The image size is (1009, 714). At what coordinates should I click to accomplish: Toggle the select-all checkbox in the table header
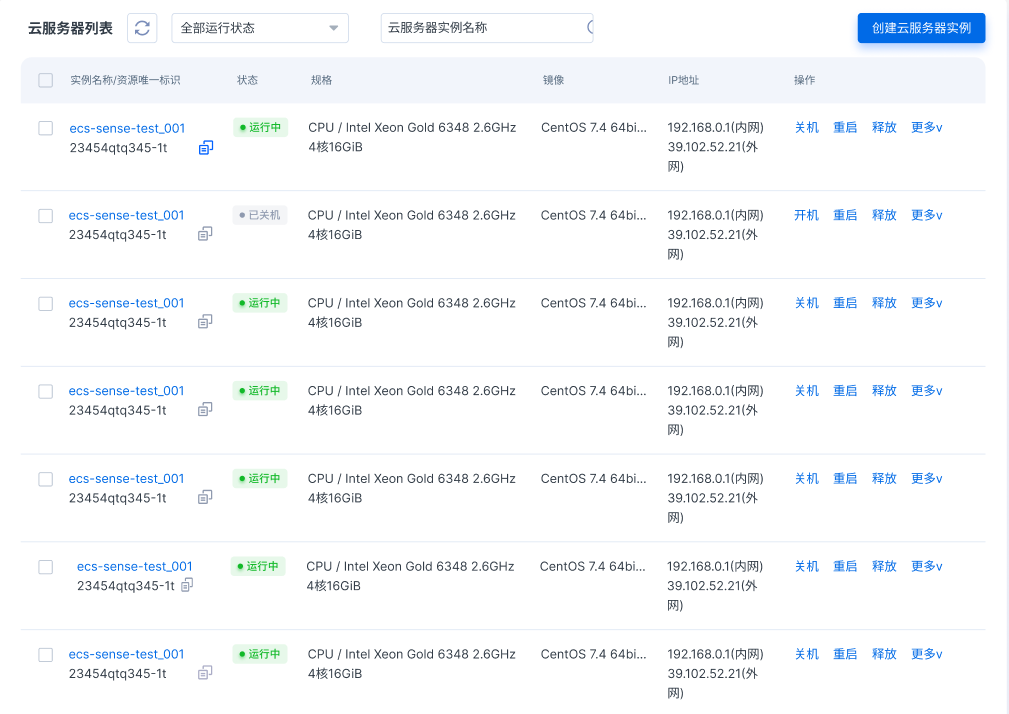coord(46,80)
